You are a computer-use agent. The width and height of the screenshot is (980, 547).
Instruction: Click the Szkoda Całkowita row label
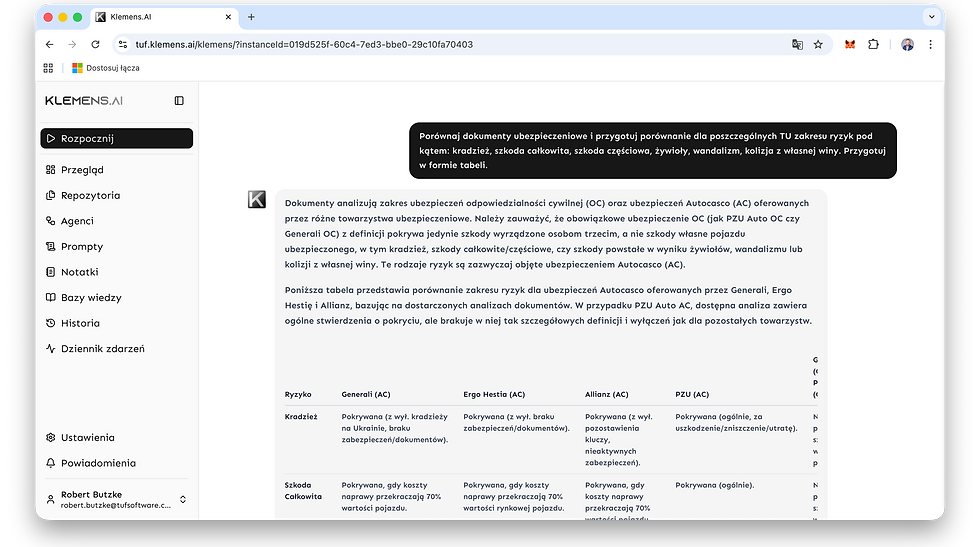[303, 491]
